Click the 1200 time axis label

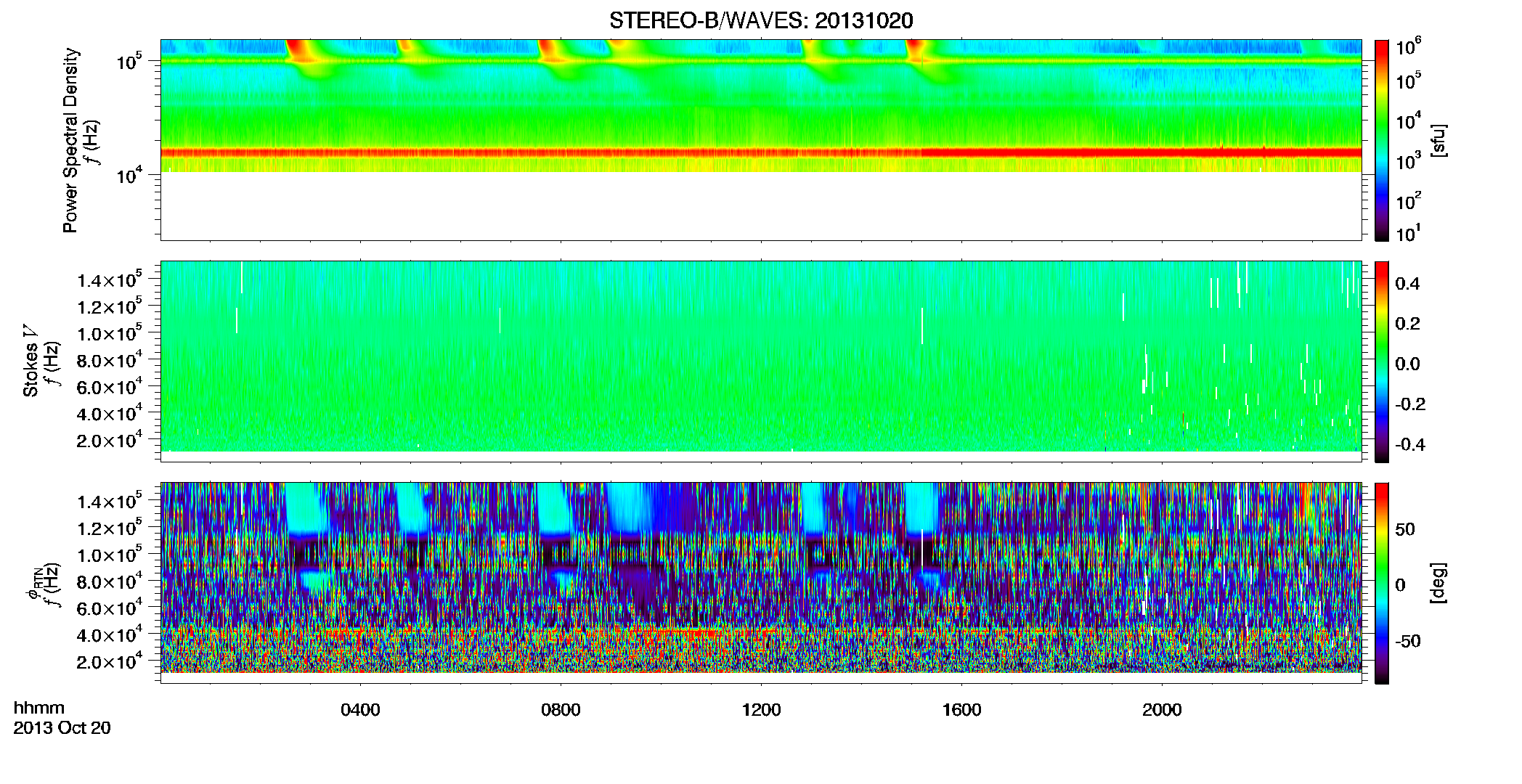(761, 710)
